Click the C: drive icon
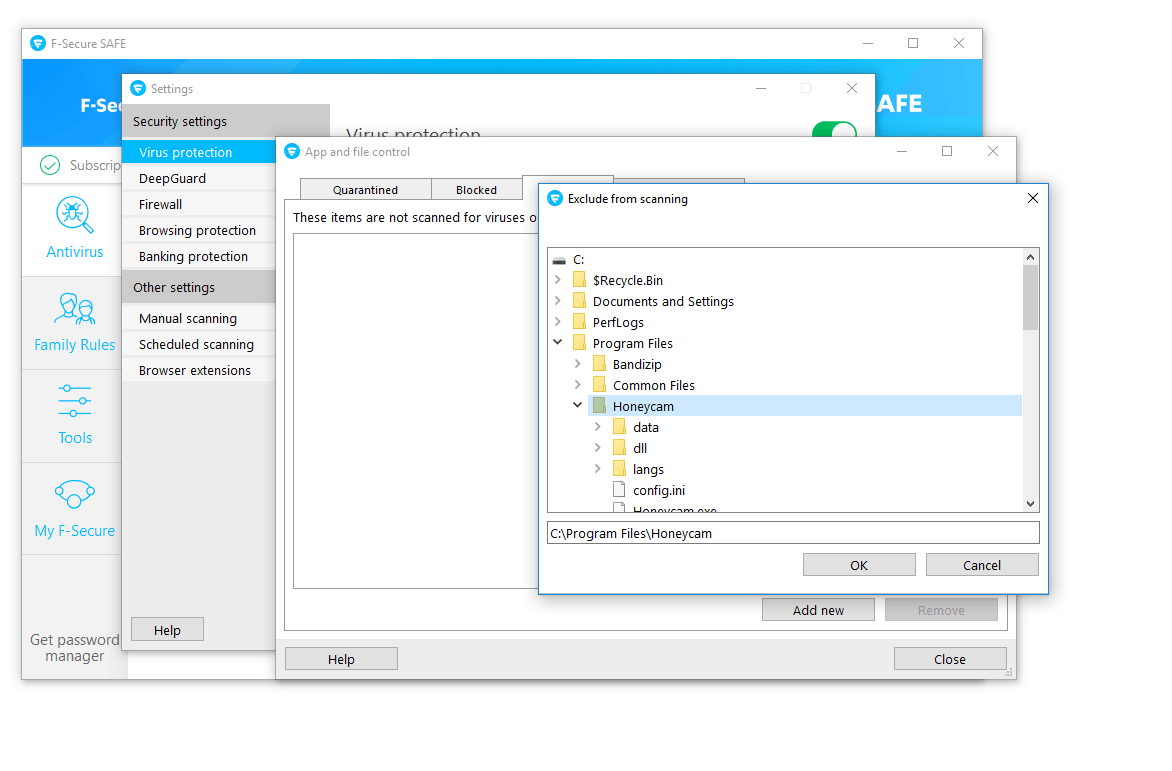 (559, 260)
